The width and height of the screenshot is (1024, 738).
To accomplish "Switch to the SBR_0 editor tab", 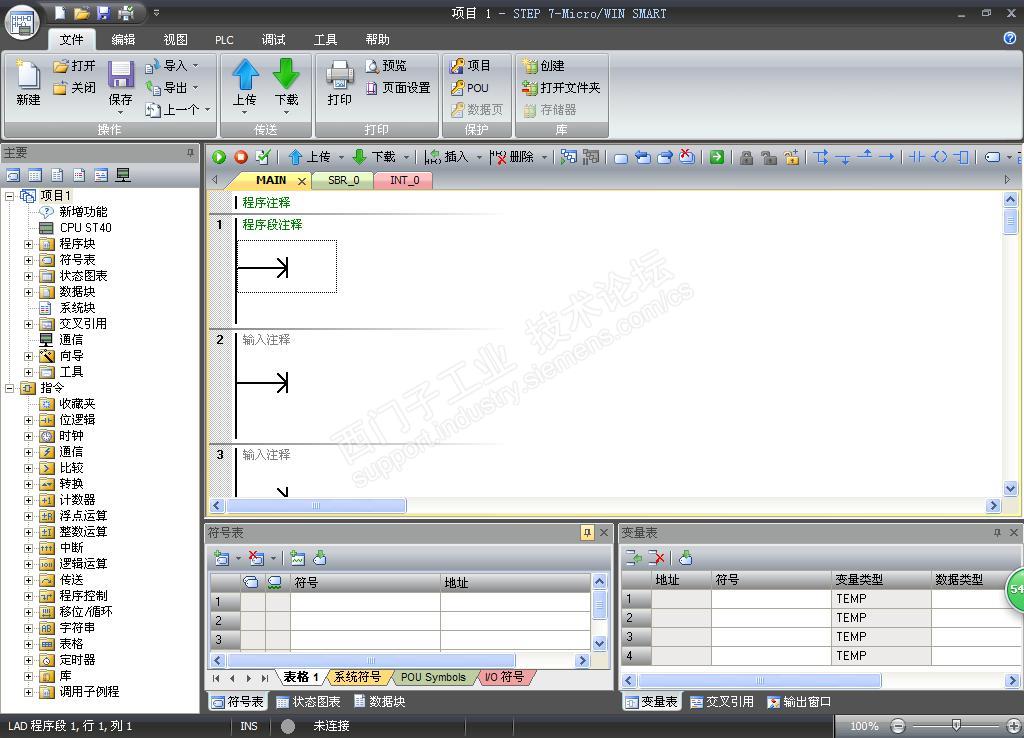I will pyautogui.click(x=344, y=180).
